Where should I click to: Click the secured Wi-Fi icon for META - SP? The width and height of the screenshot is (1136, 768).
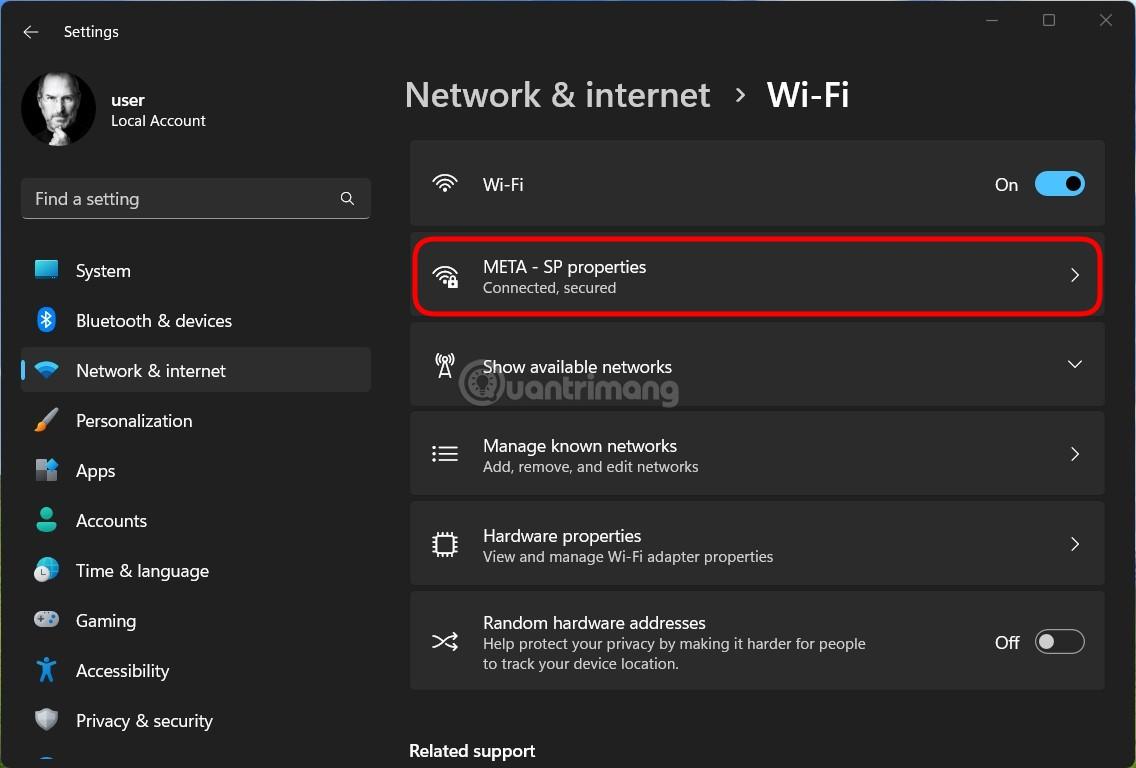point(445,276)
